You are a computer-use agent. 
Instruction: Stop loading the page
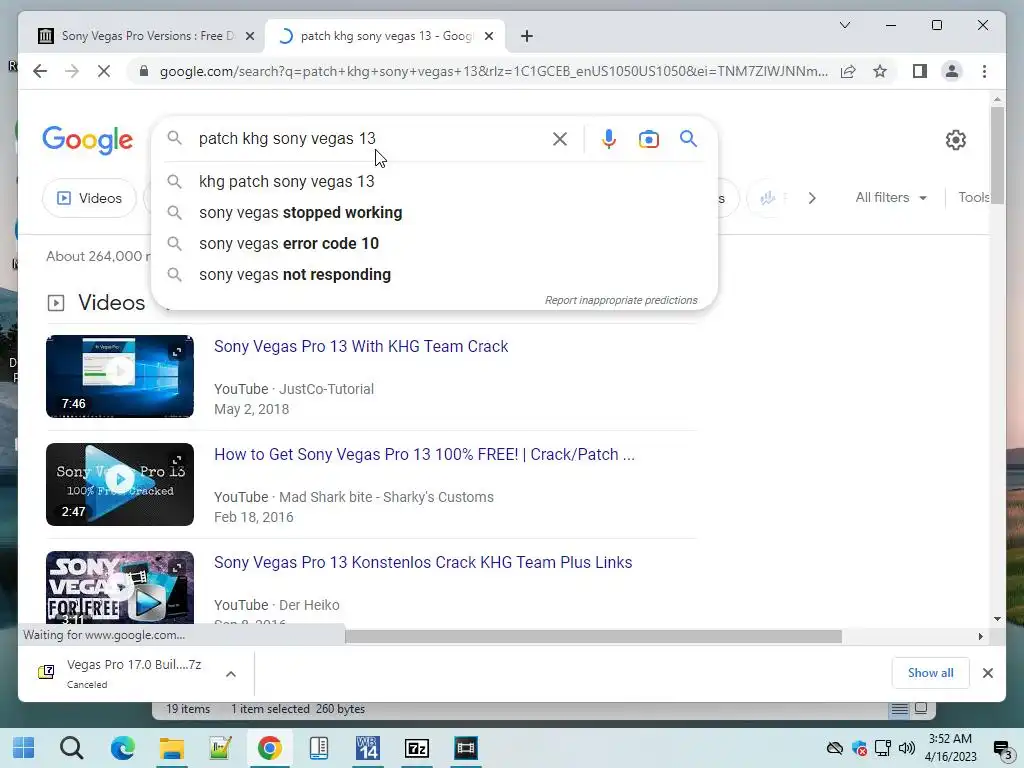pyautogui.click(x=104, y=71)
